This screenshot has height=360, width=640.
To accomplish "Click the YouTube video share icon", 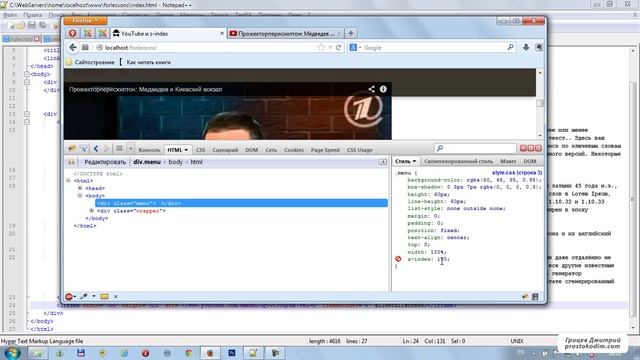I will coord(371,89).
